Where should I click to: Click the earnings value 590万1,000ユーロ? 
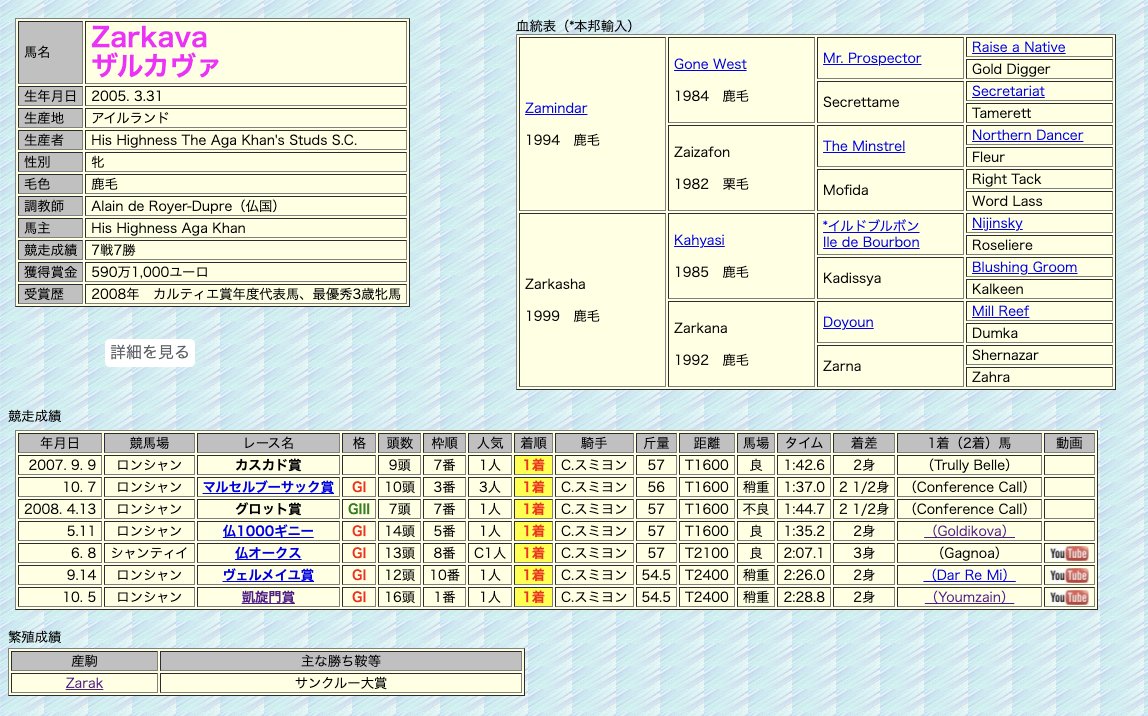coord(149,272)
